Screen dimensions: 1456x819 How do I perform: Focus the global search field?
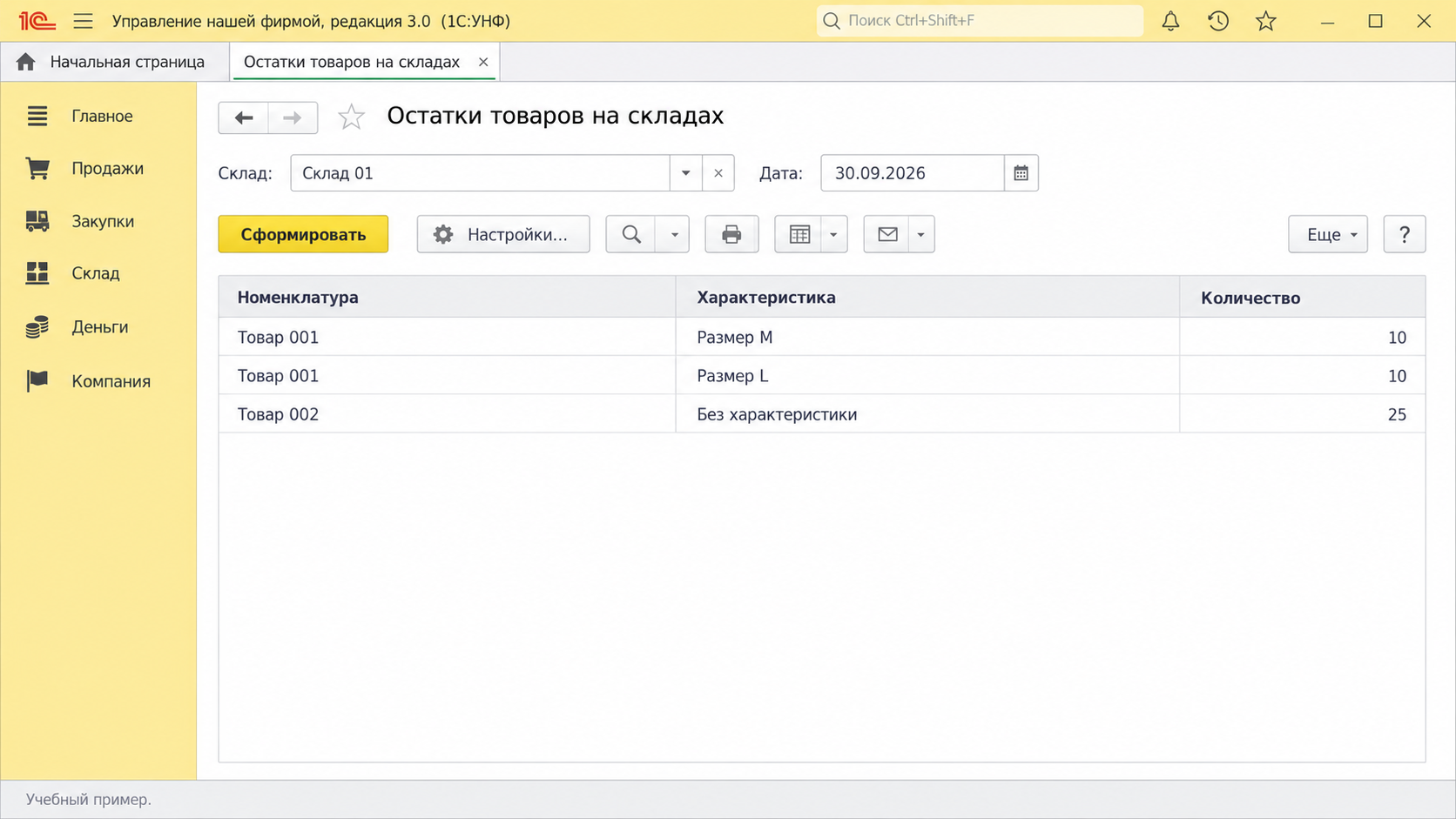pos(980,21)
